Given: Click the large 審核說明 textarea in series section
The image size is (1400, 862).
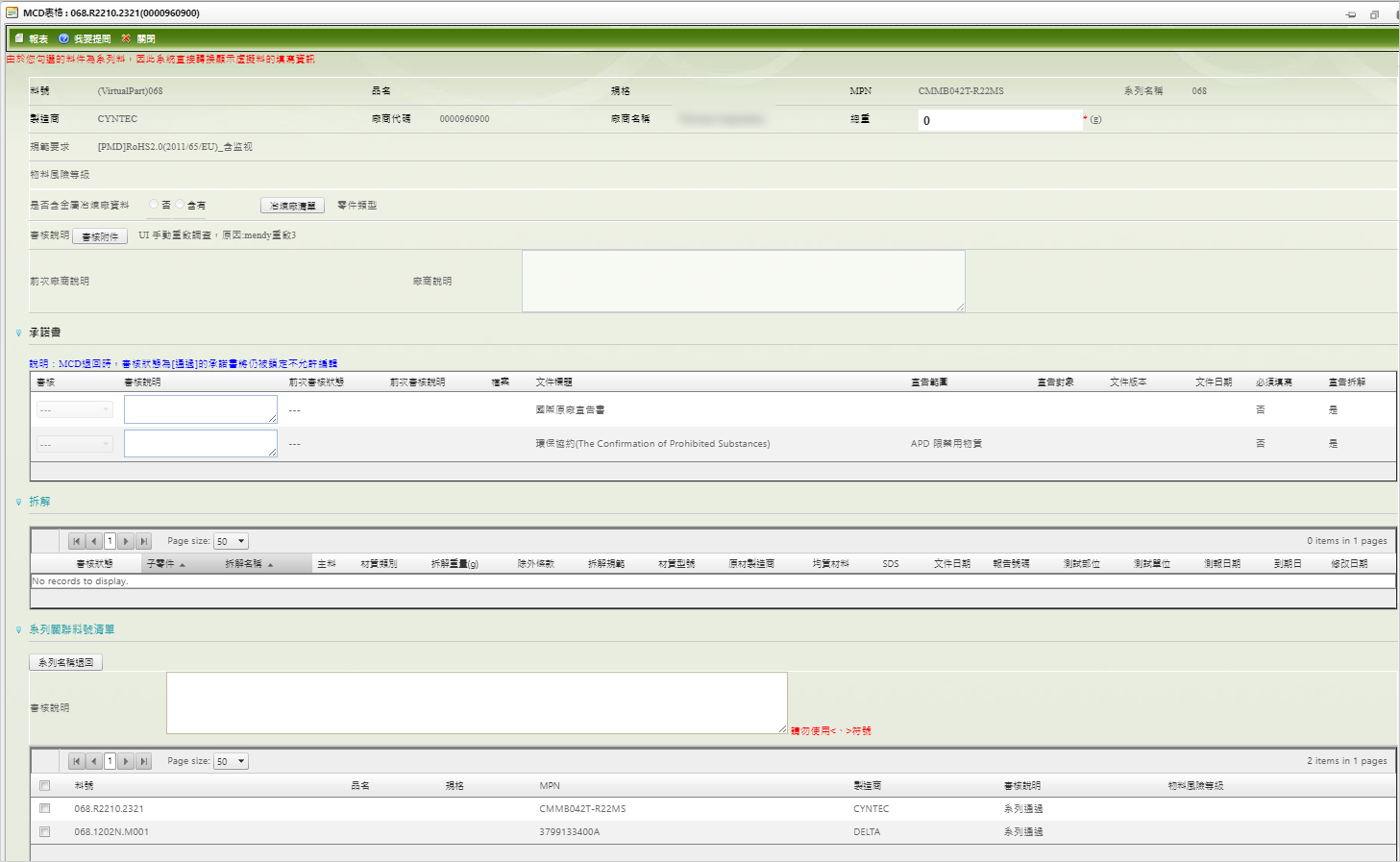Looking at the screenshot, I should click(x=477, y=702).
